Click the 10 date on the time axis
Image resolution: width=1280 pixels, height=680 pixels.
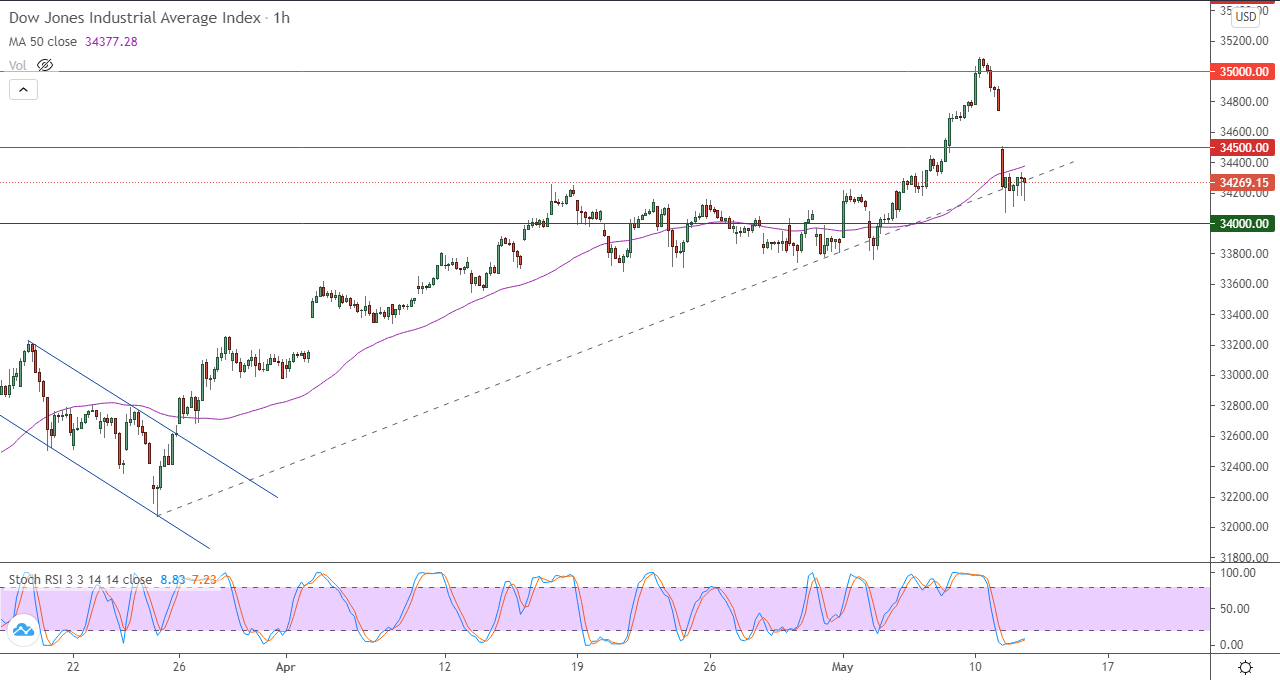975,666
